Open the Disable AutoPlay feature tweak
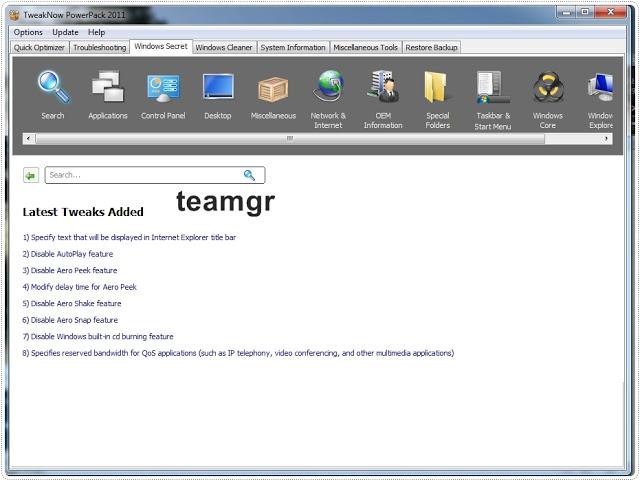640x481 pixels. 68,254
